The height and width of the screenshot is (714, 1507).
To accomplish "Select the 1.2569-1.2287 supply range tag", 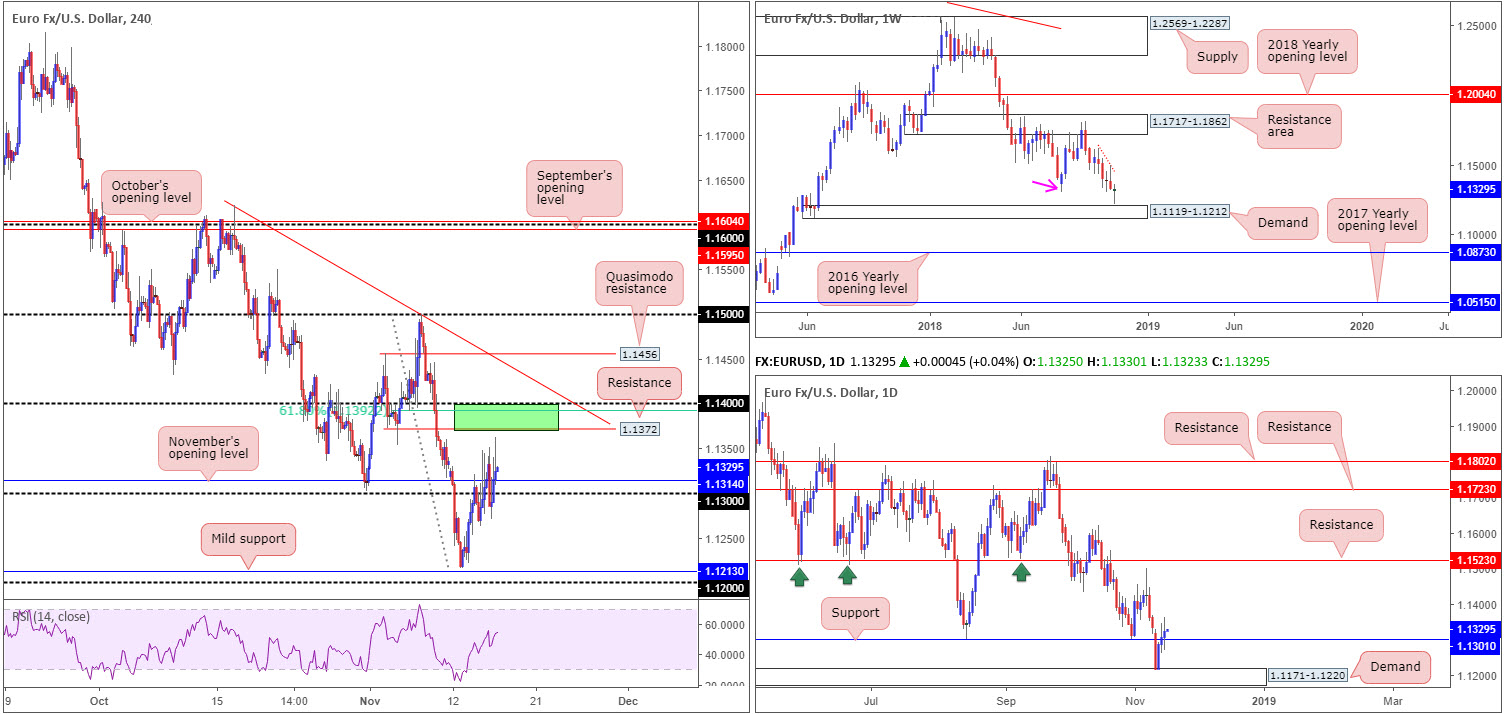I will tap(1190, 23).
